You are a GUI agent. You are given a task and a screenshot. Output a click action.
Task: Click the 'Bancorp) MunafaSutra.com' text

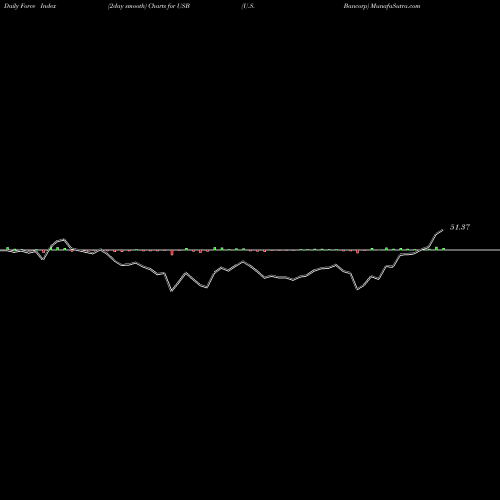tap(382, 6)
